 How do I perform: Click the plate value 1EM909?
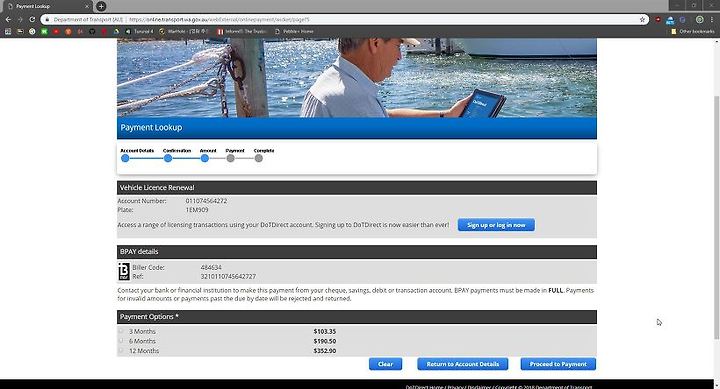(x=197, y=209)
